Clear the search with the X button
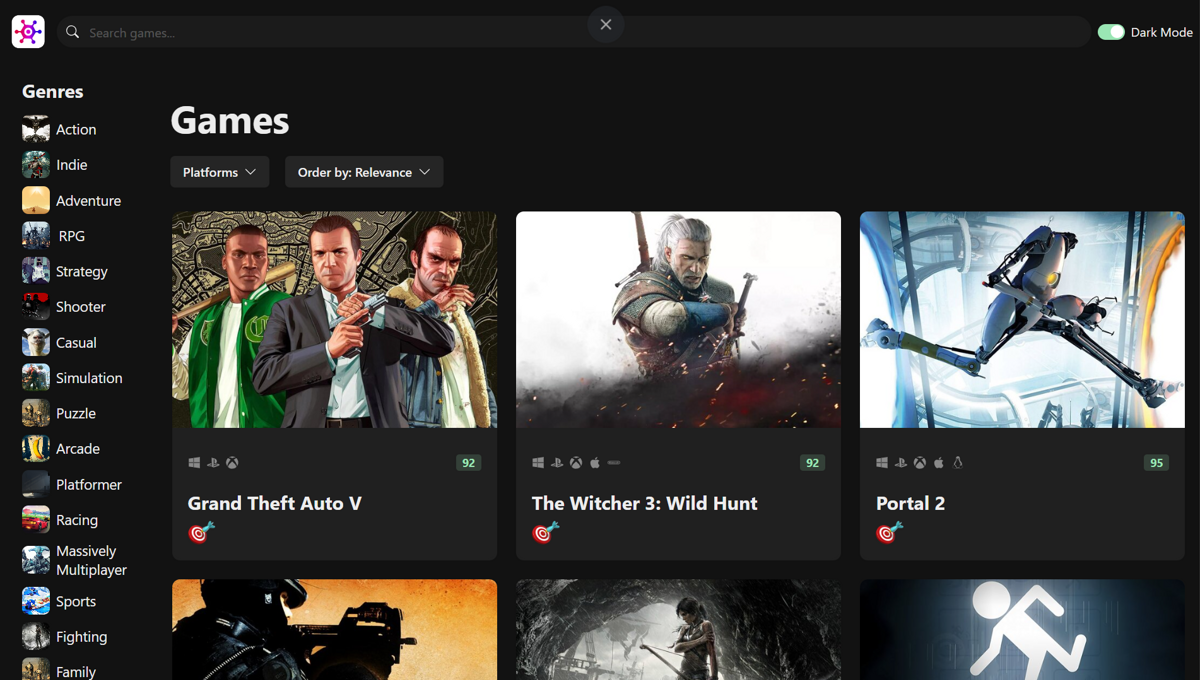The image size is (1200, 680). [605, 24]
